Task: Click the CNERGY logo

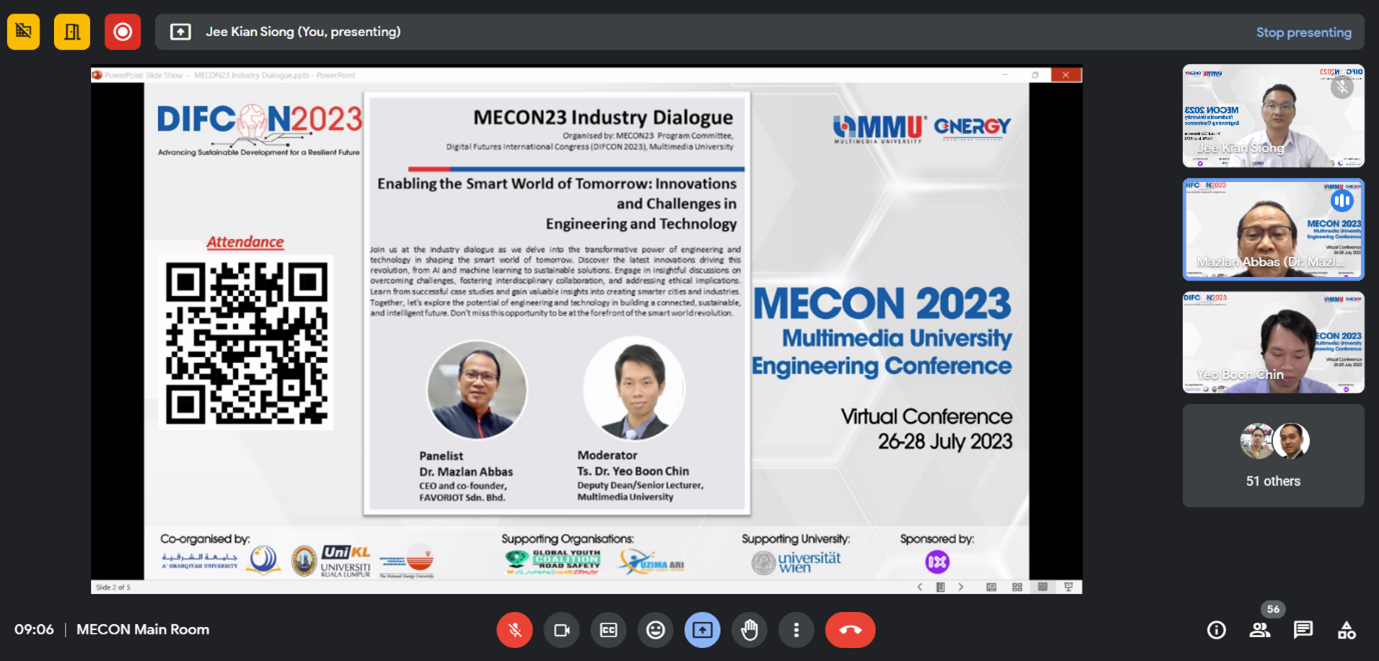Action: pos(972,128)
